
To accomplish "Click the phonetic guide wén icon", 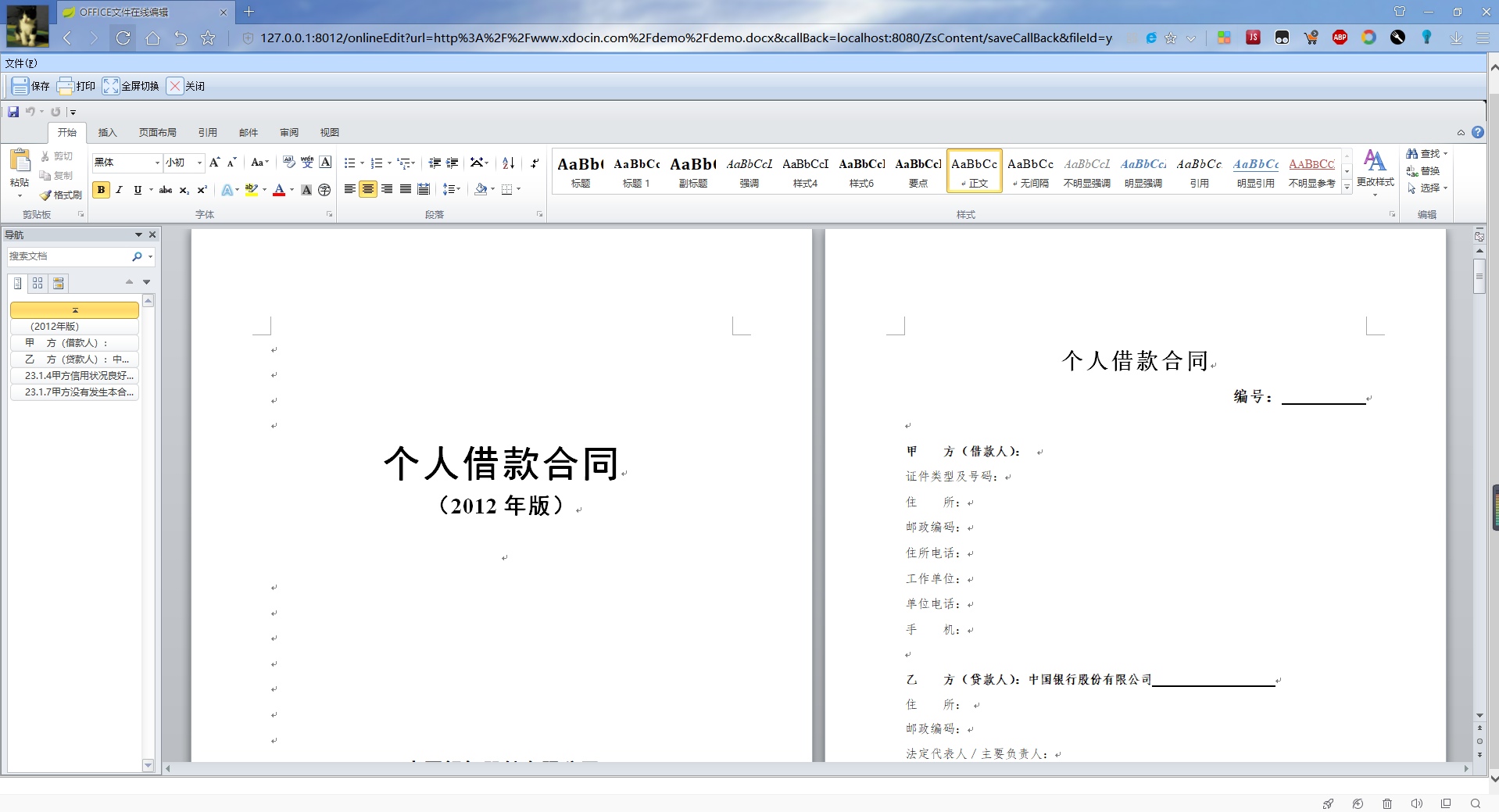I will tap(307, 163).
